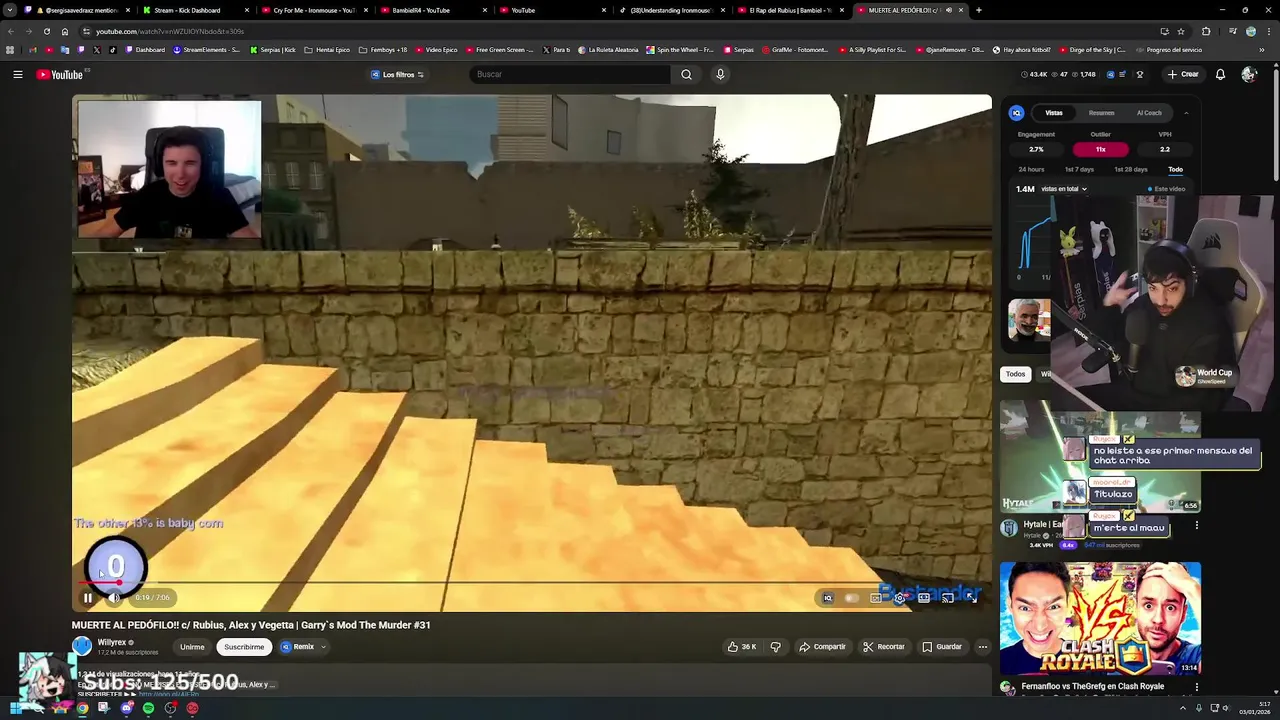Open the Willyrex channel name link
Image resolution: width=1280 pixels, height=720 pixels.
[x=111, y=642]
